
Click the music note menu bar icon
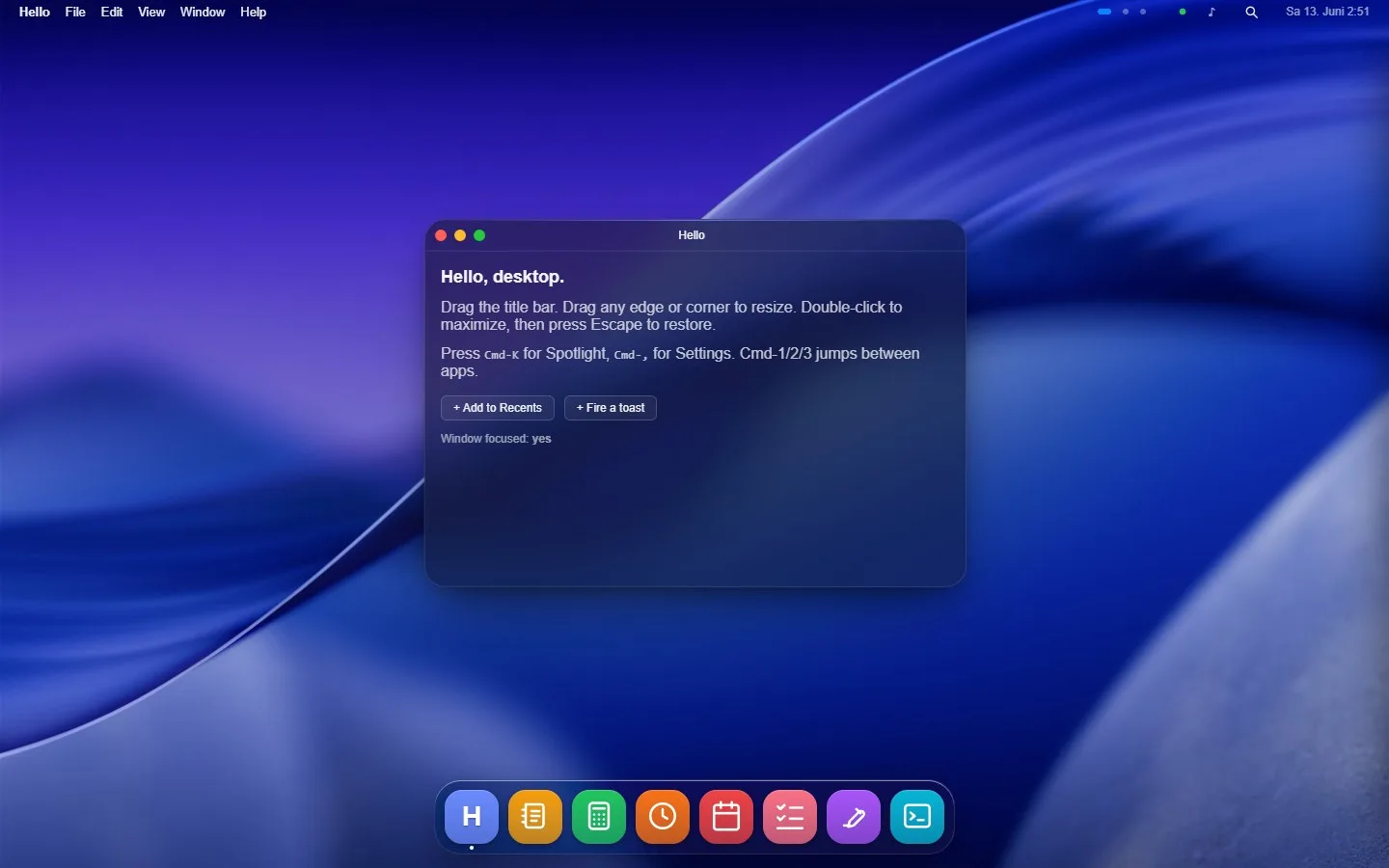(x=1212, y=12)
